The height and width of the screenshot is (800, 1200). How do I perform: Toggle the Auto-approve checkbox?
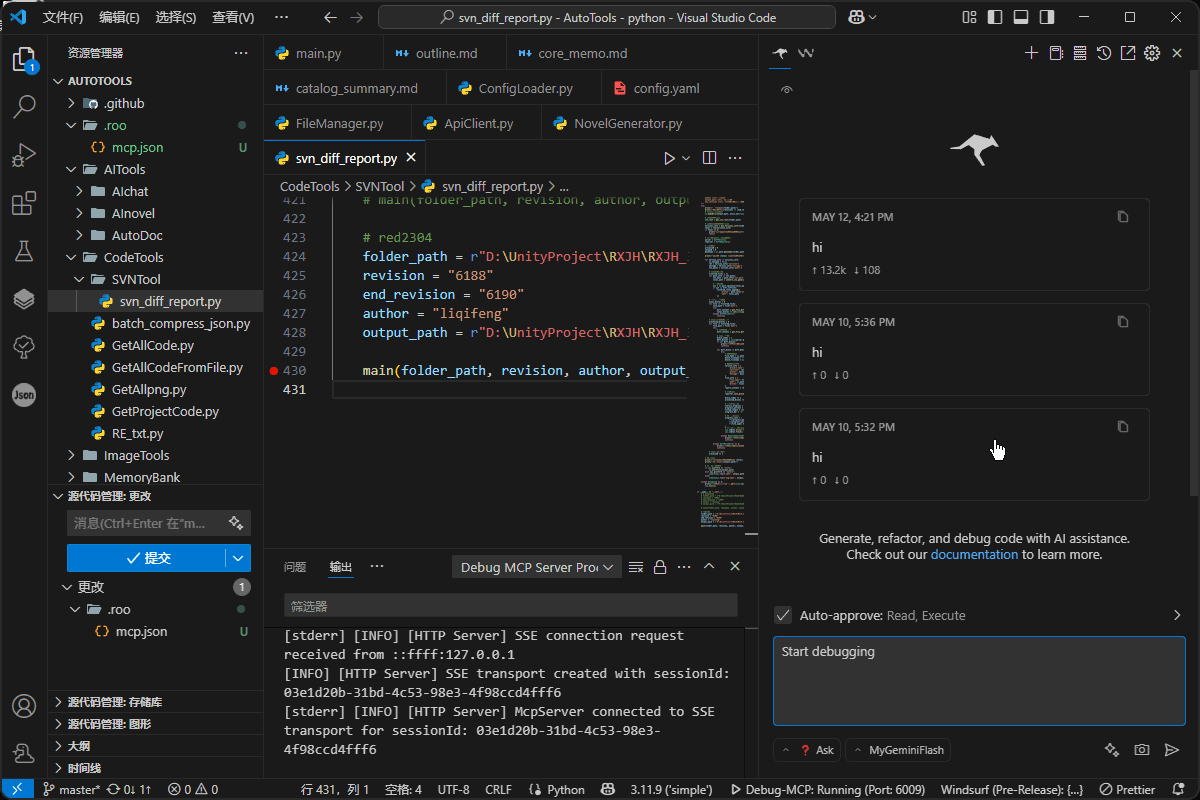783,615
